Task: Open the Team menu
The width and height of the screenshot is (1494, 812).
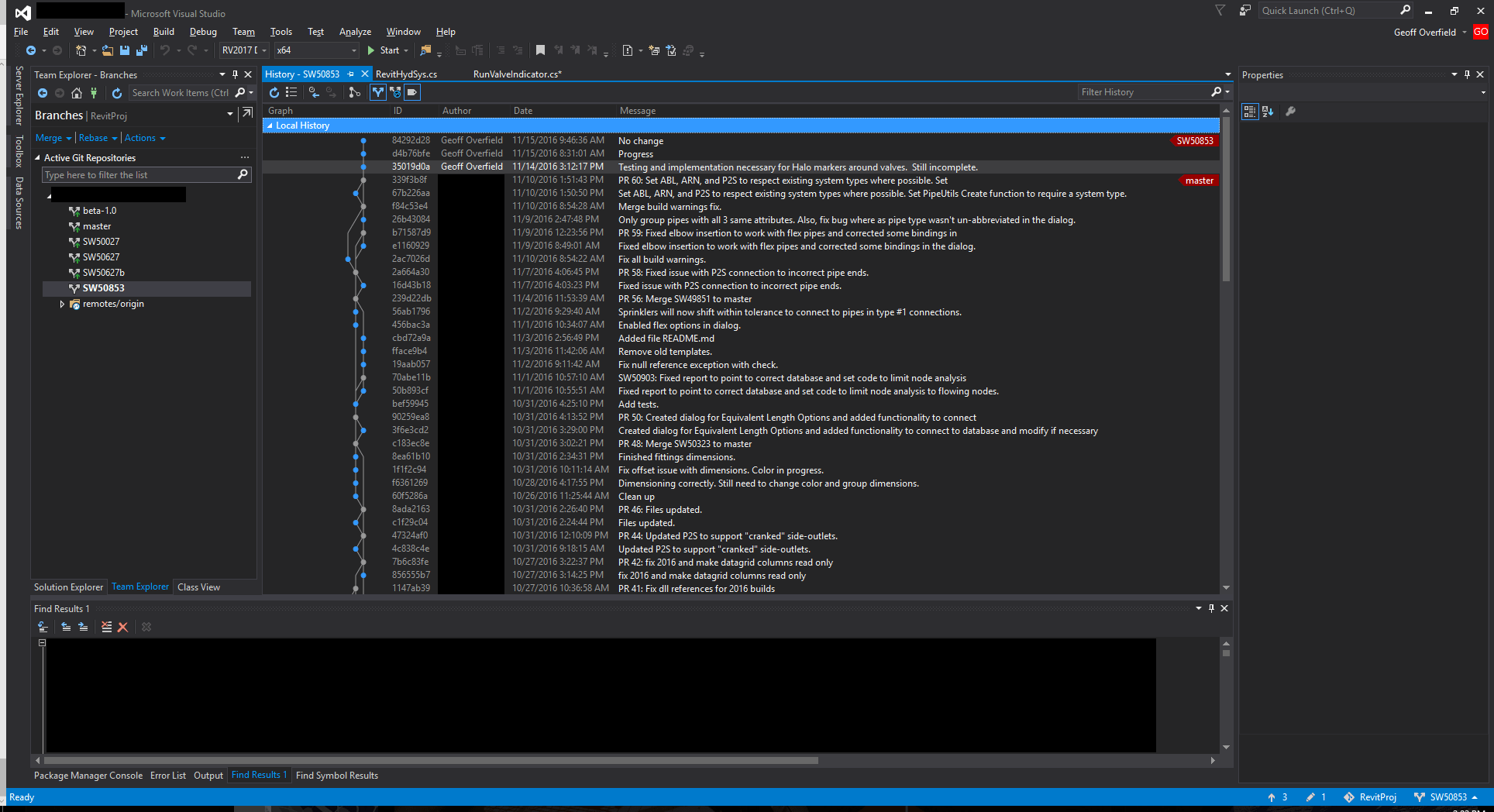Action: coord(243,32)
